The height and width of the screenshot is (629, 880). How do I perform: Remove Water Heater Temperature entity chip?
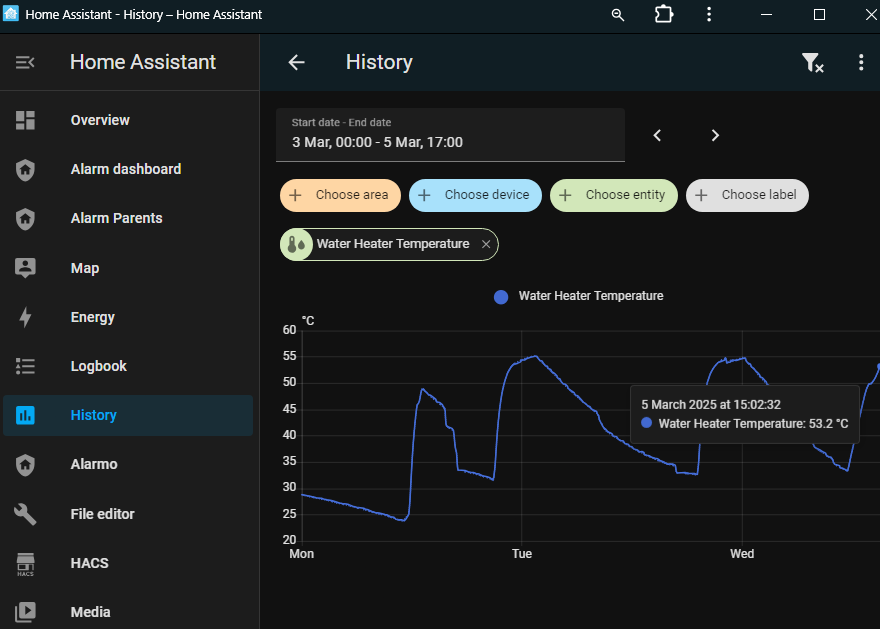(486, 244)
